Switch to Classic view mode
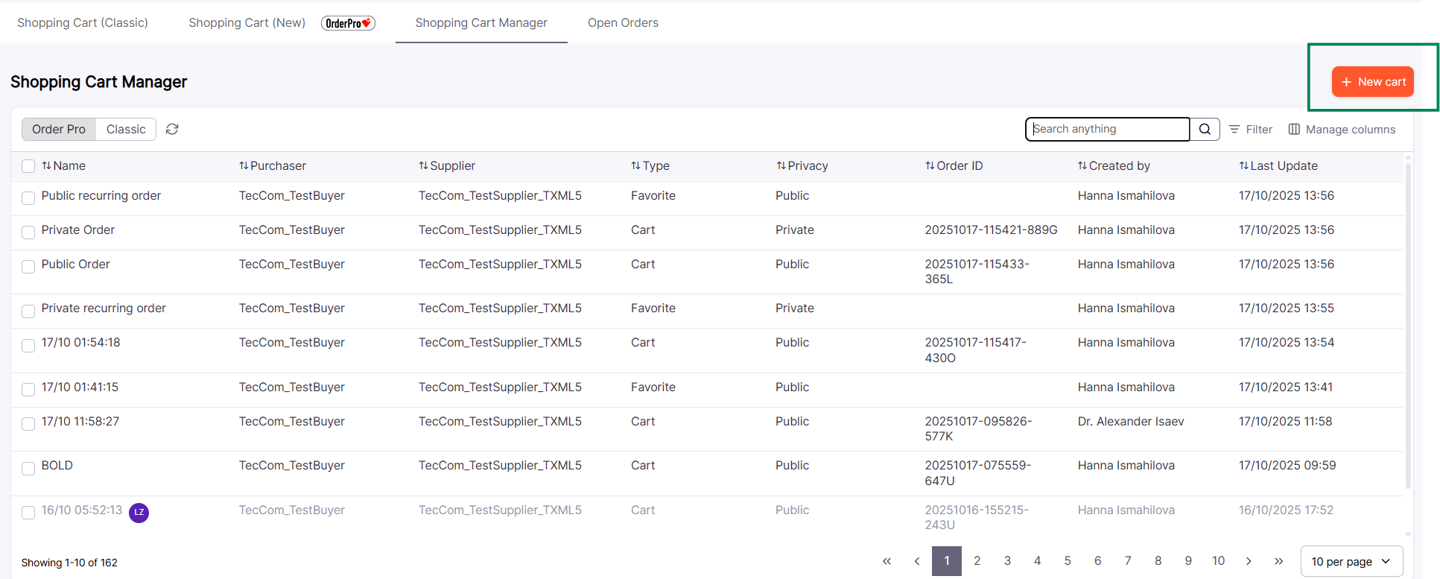Image resolution: width=1440 pixels, height=579 pixels. (x=125, y=129)
